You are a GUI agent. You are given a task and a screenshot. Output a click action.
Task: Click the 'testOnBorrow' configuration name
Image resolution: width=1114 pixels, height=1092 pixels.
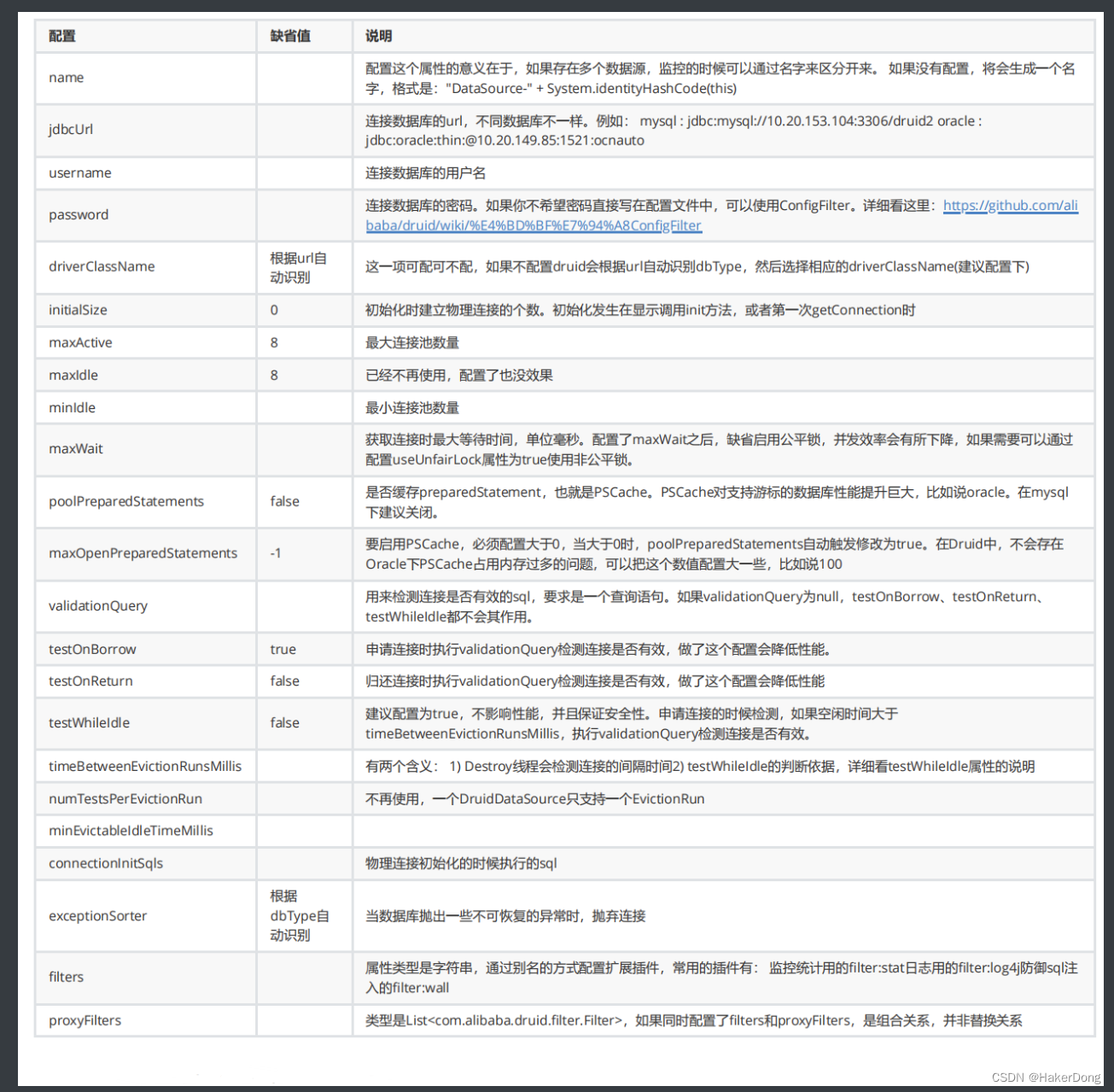click(x=92, y=649)
